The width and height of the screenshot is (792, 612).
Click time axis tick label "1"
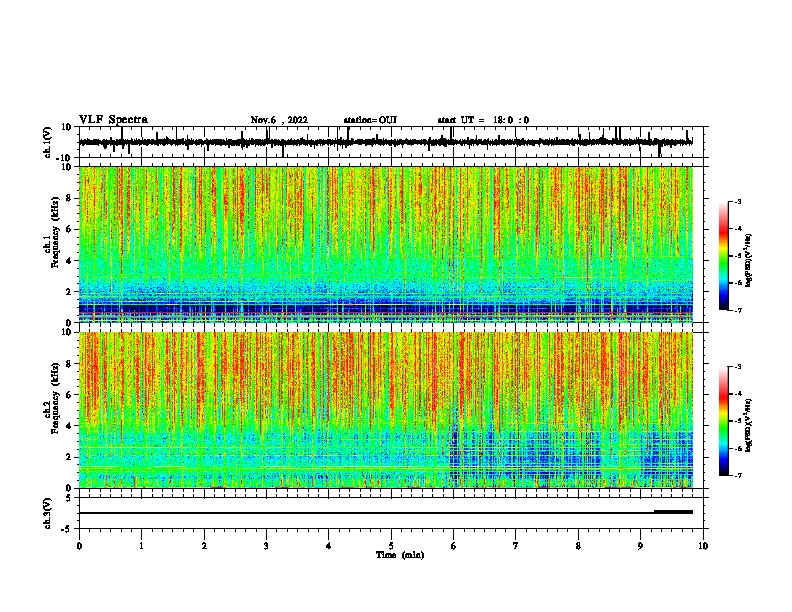pos(141,546)
